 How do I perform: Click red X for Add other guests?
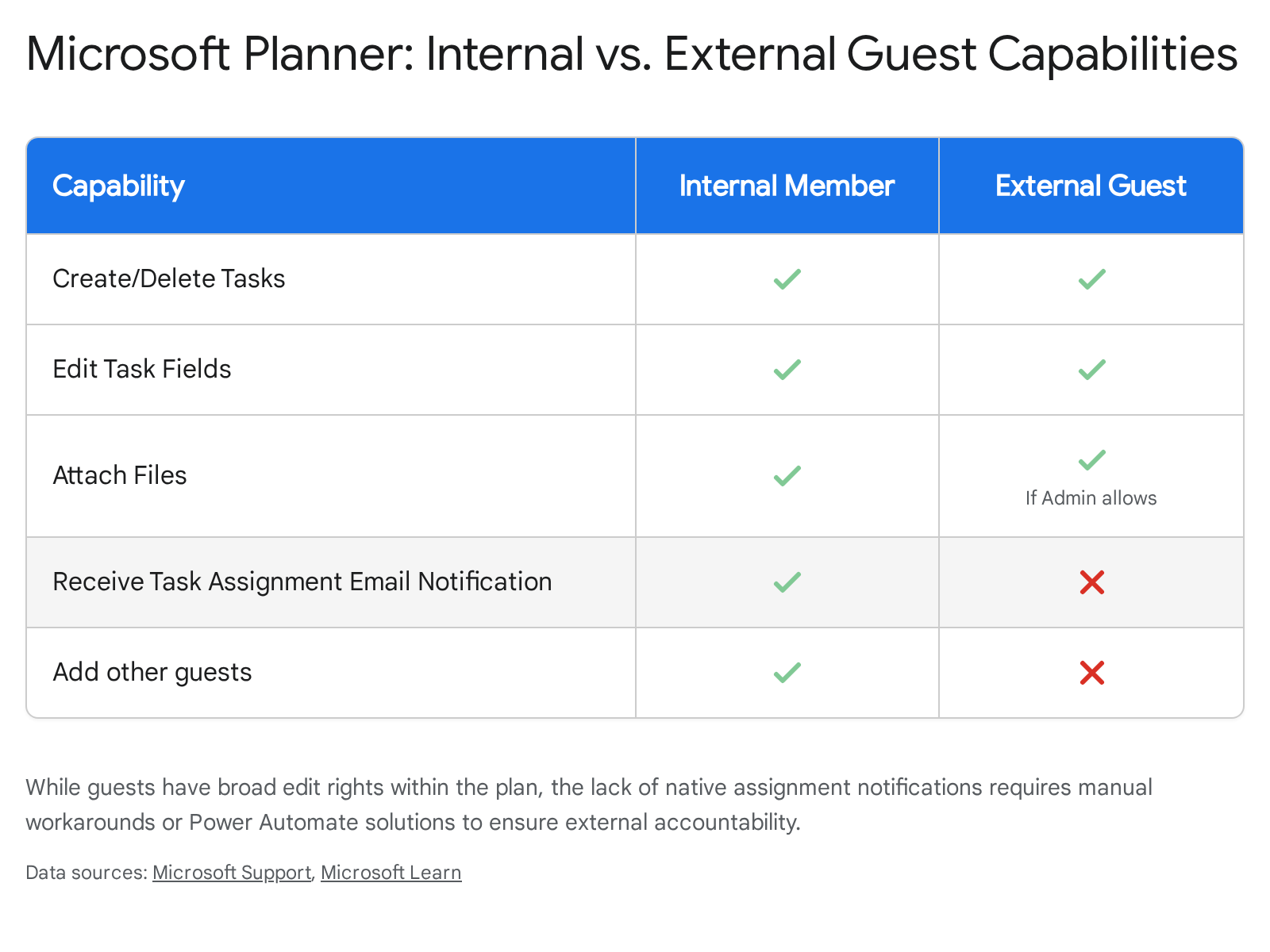pyautogui.click(x=1091, y=673)
